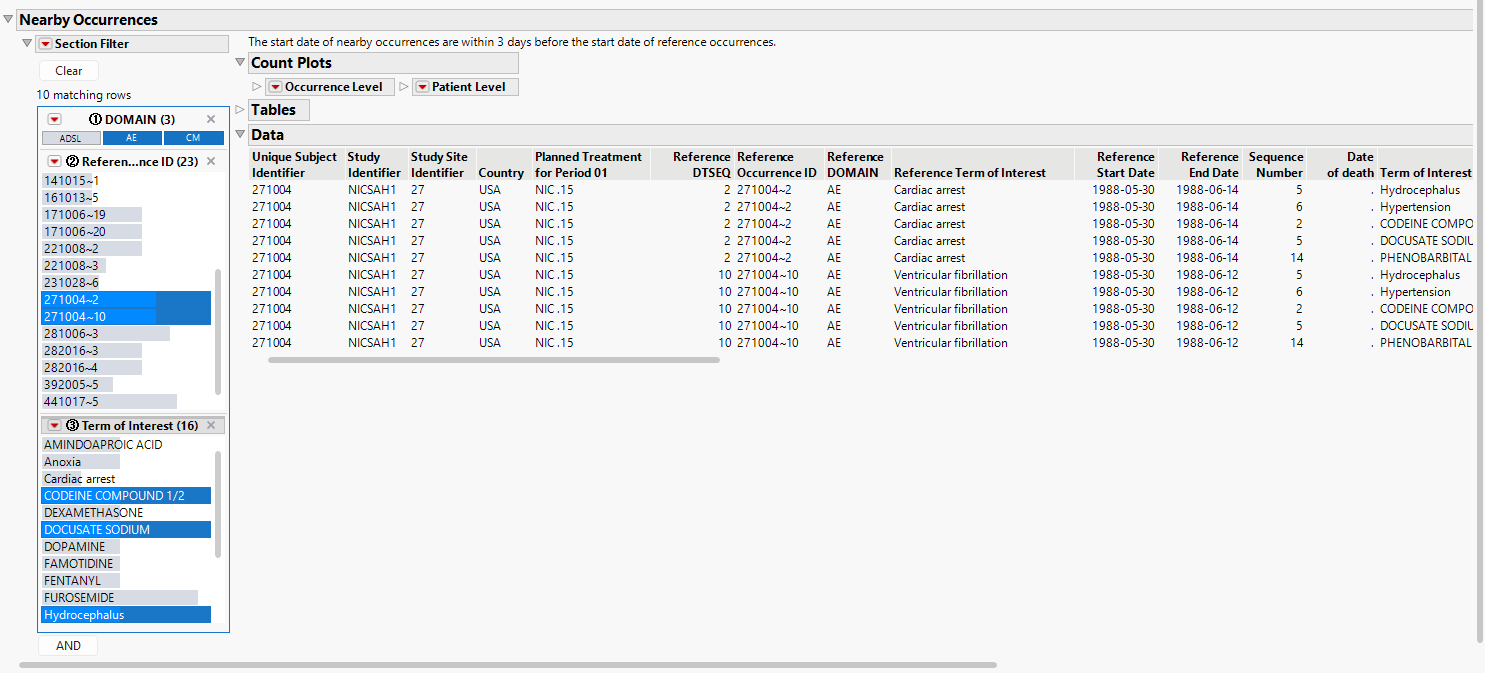Screen dimensions: 1485x673
Task: Open the DOMAIN filter red triangle menu
Action: tap(55, 120)
